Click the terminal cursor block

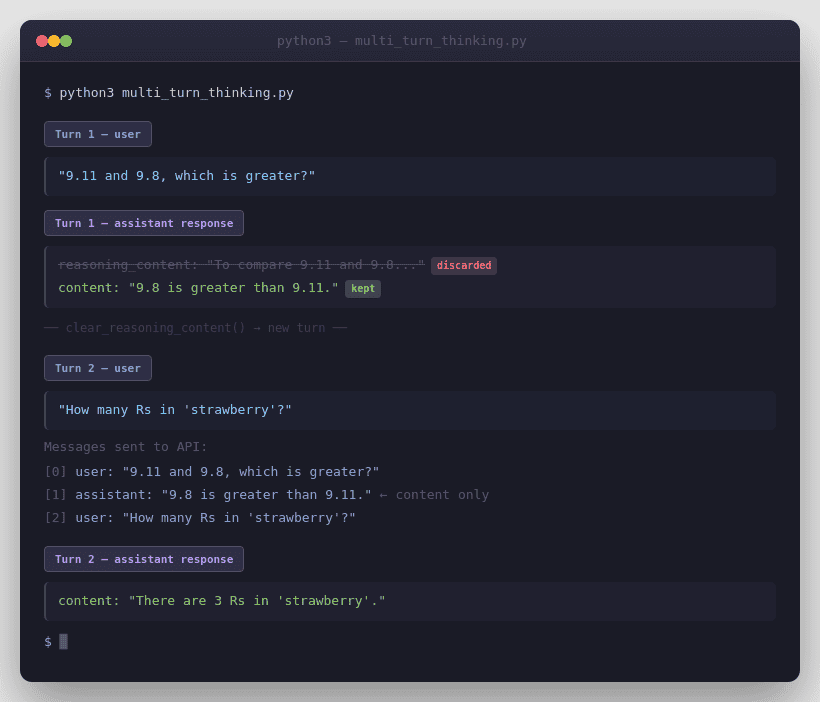pyautogui.click(x=64, y=641)
